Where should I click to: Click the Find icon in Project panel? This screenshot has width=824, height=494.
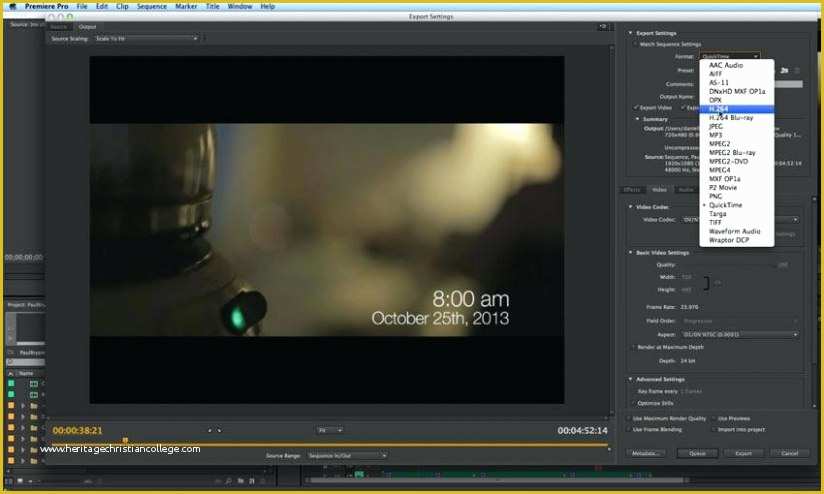229,481
